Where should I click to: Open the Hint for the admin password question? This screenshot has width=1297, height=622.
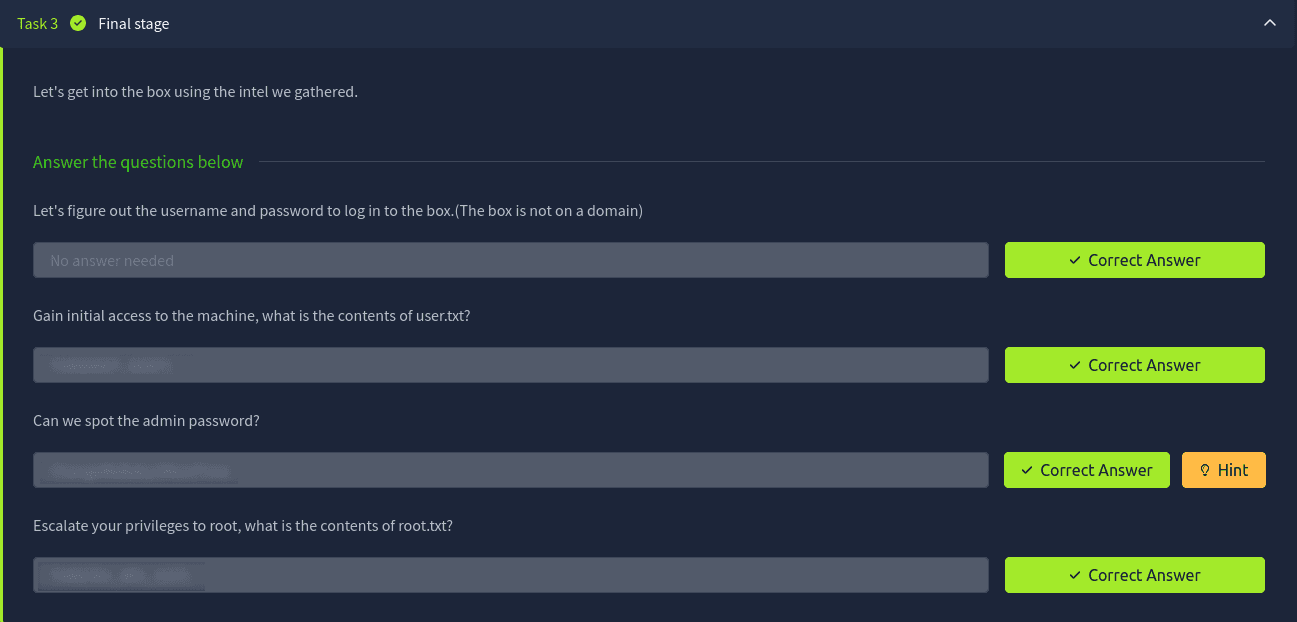click(1223, 470)
